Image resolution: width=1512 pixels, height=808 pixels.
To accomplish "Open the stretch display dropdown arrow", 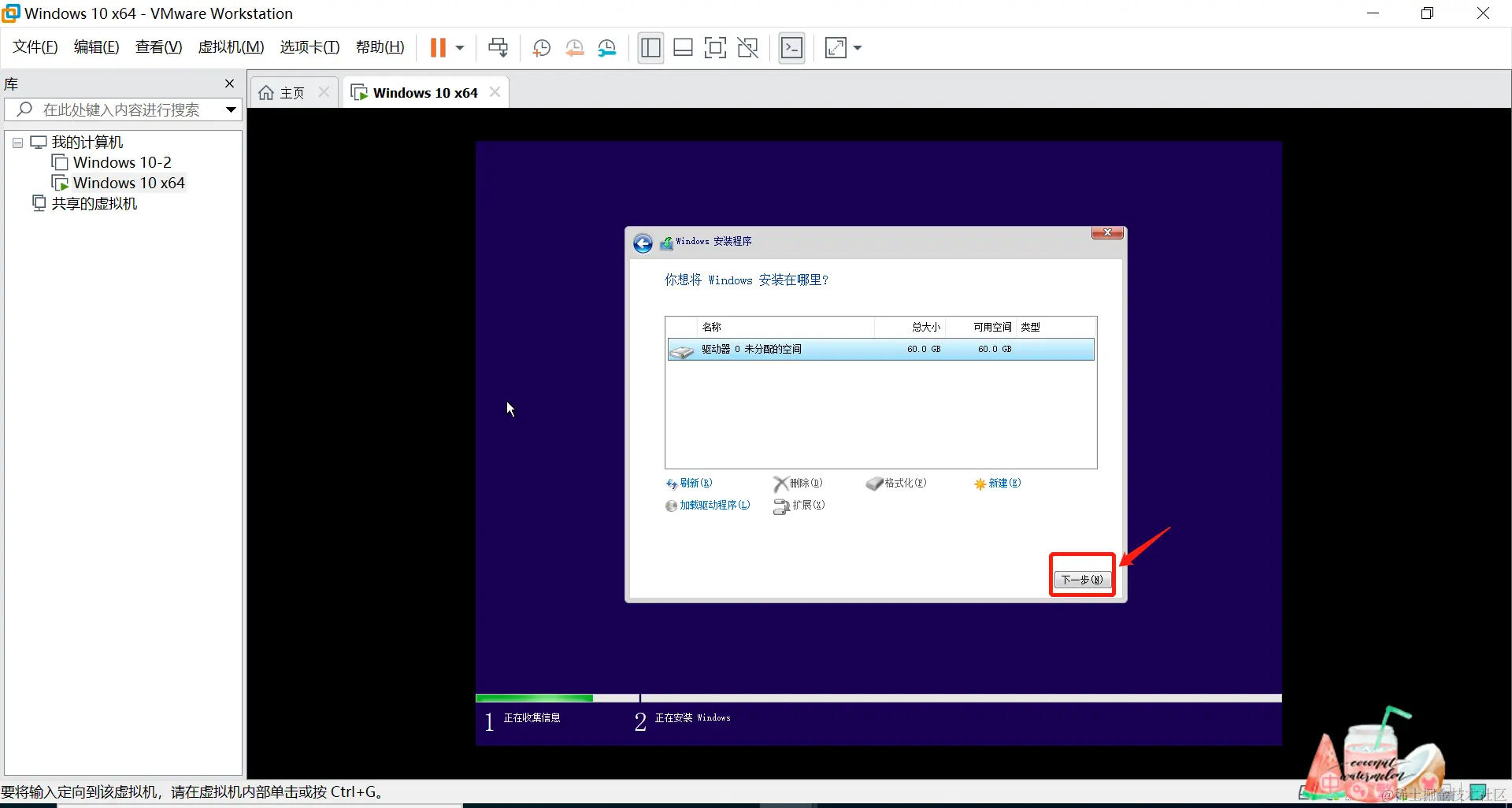I will (x=858, y=48).
